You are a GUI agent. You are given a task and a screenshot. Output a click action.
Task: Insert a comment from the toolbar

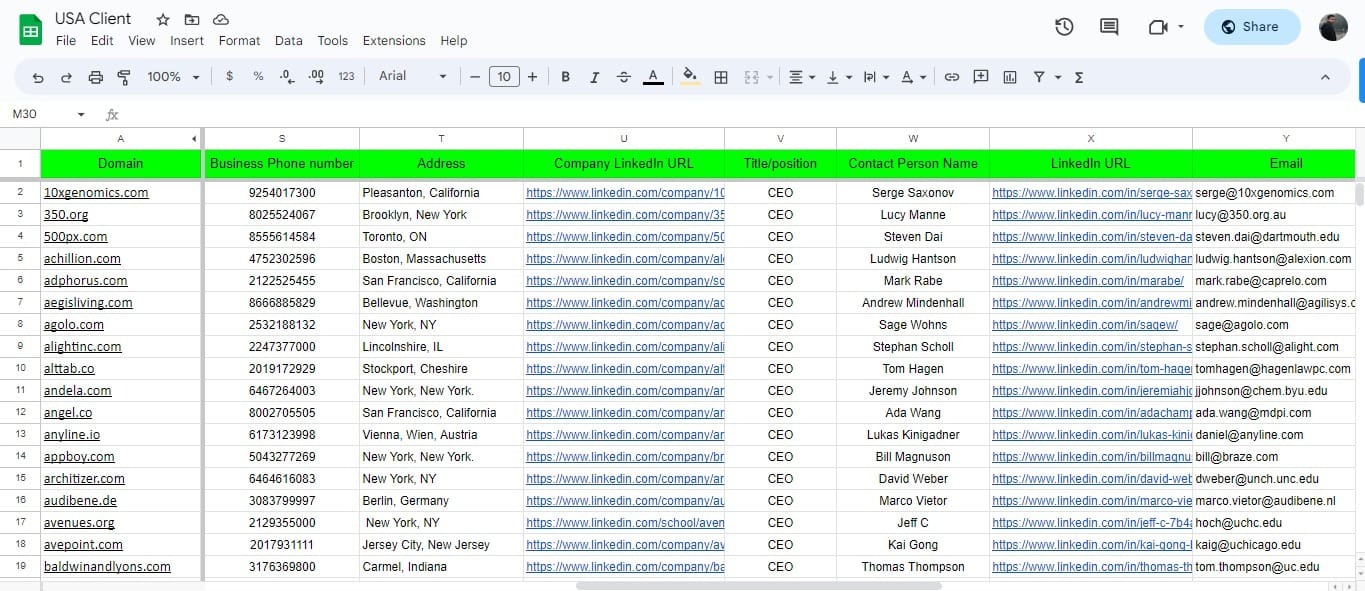(981, 77)
